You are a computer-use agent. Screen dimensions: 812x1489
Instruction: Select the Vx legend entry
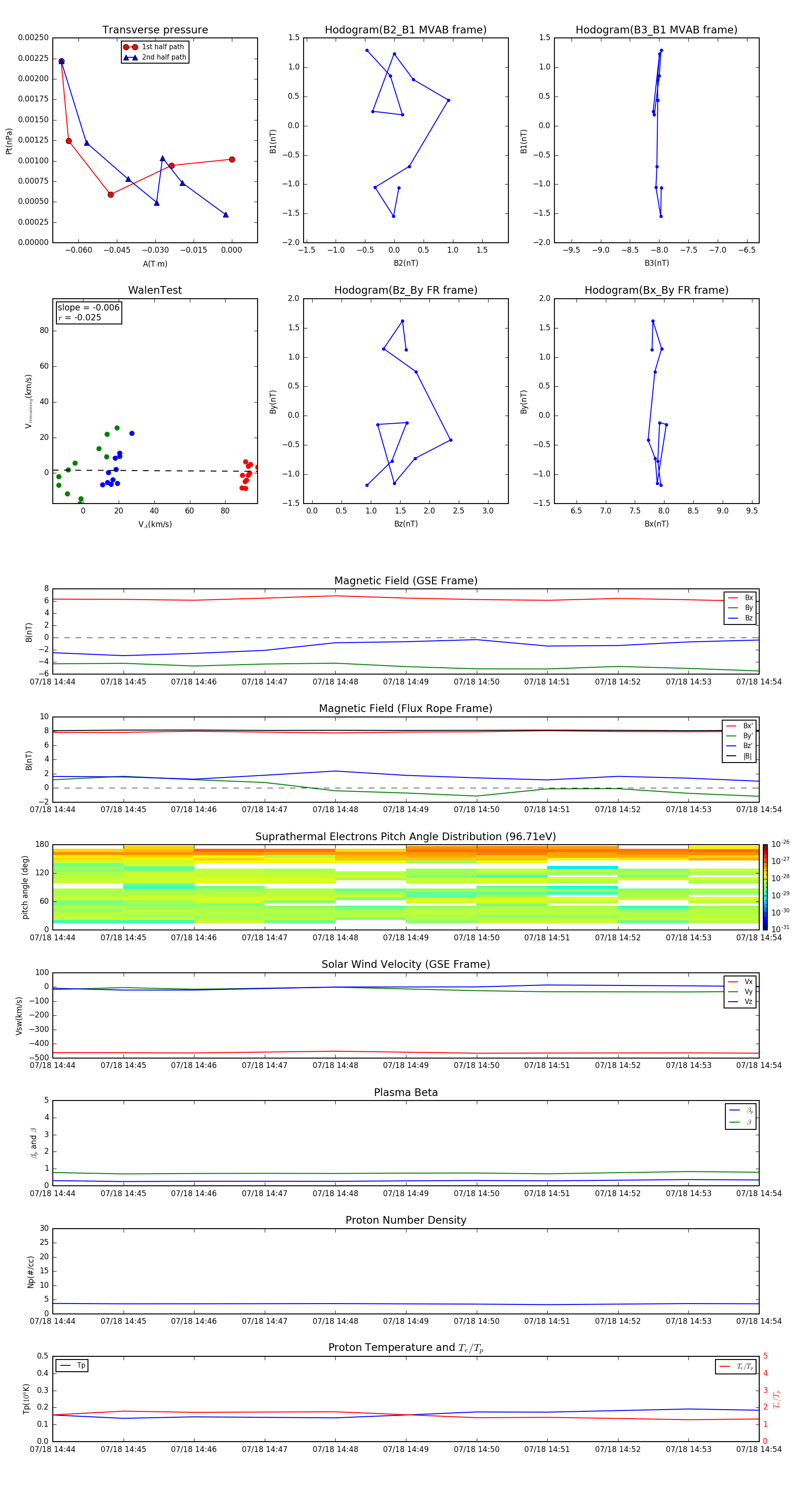tap(740, 981)
